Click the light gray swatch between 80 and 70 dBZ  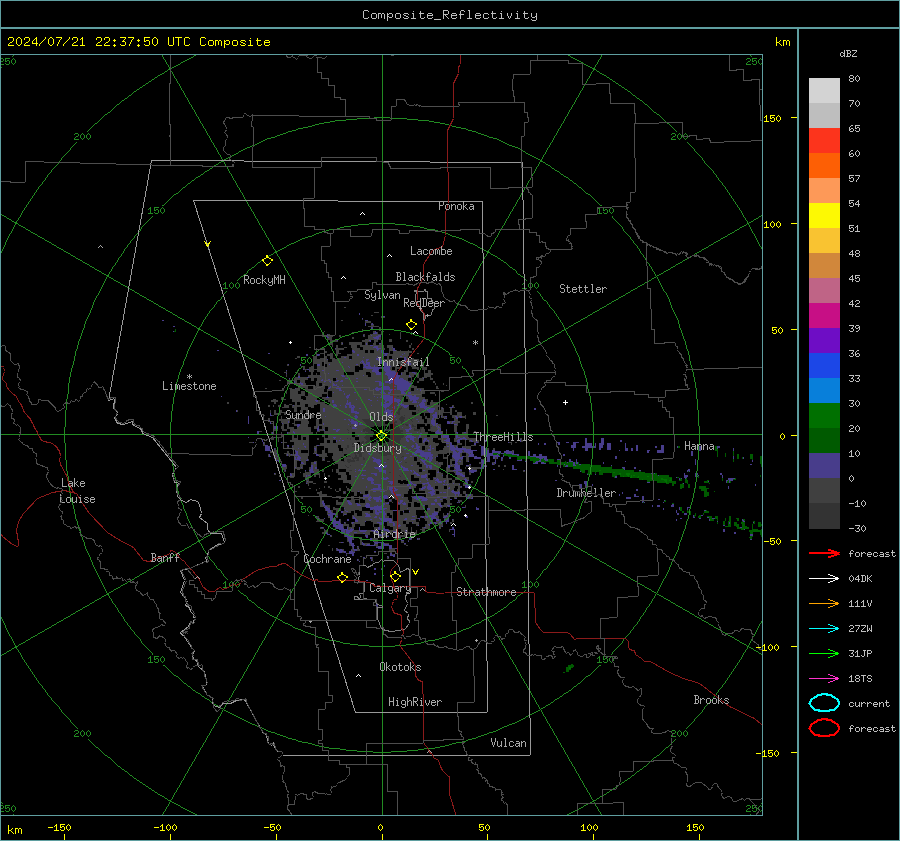824,91
